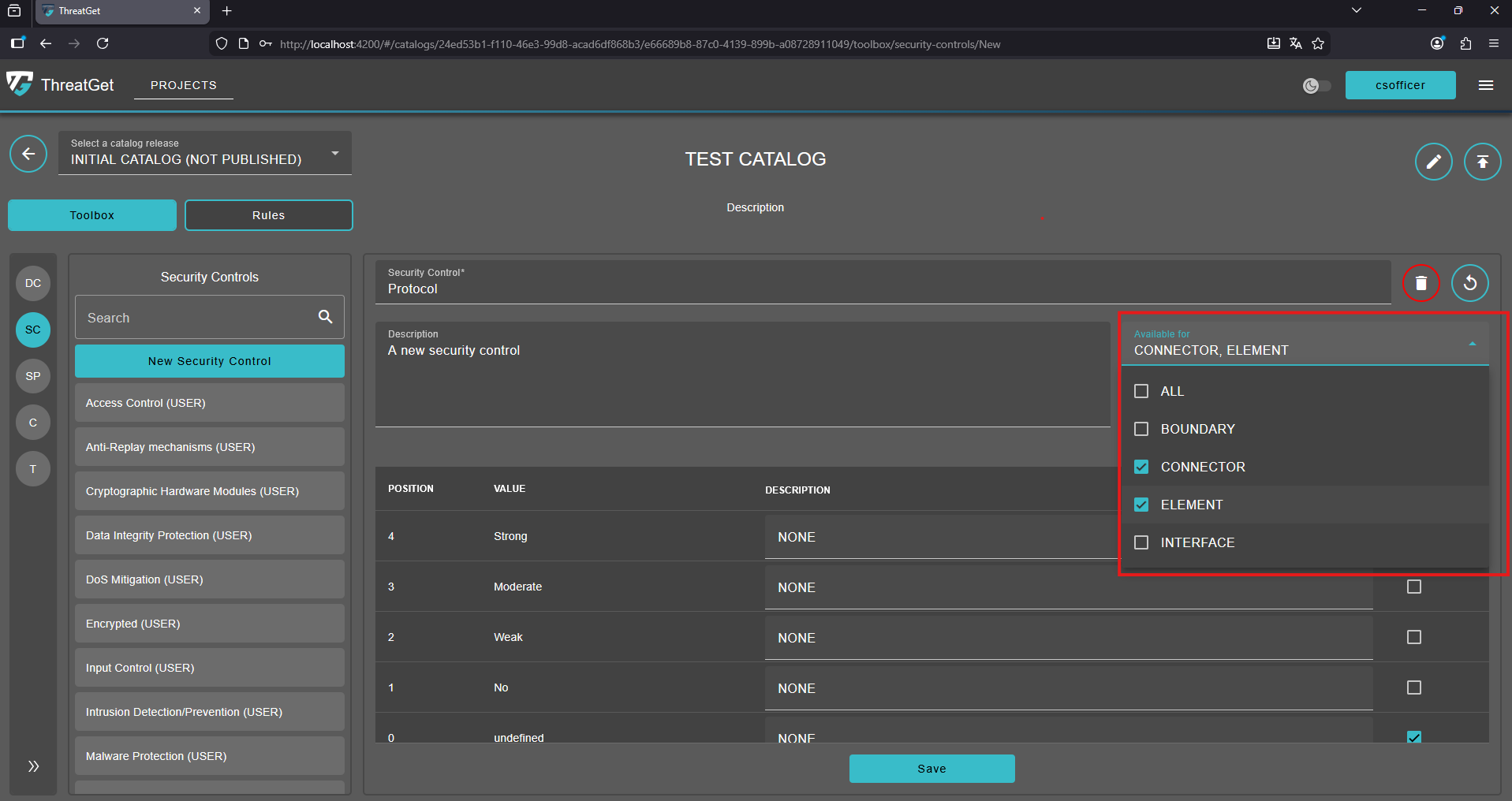Screen dimensions: 1512x801
Task: Expand sidebar with double chevron icon
Action: tap(33, 766)
